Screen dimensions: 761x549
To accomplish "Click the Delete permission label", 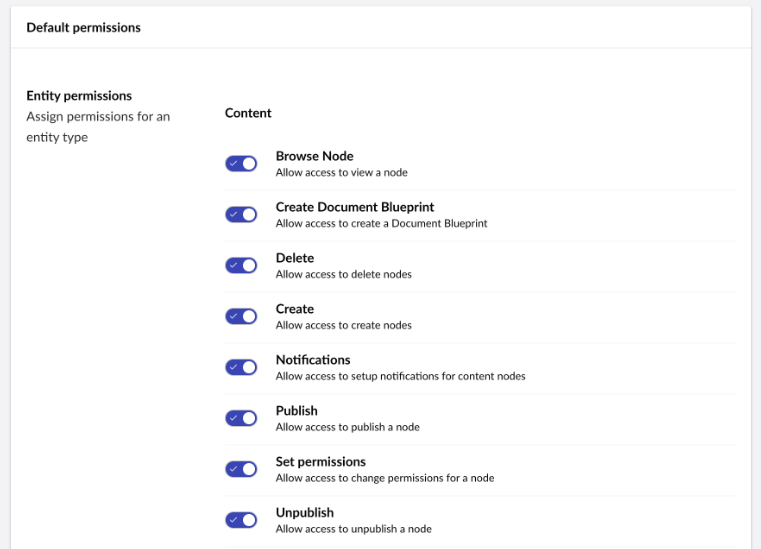I will tap(294, 258).
